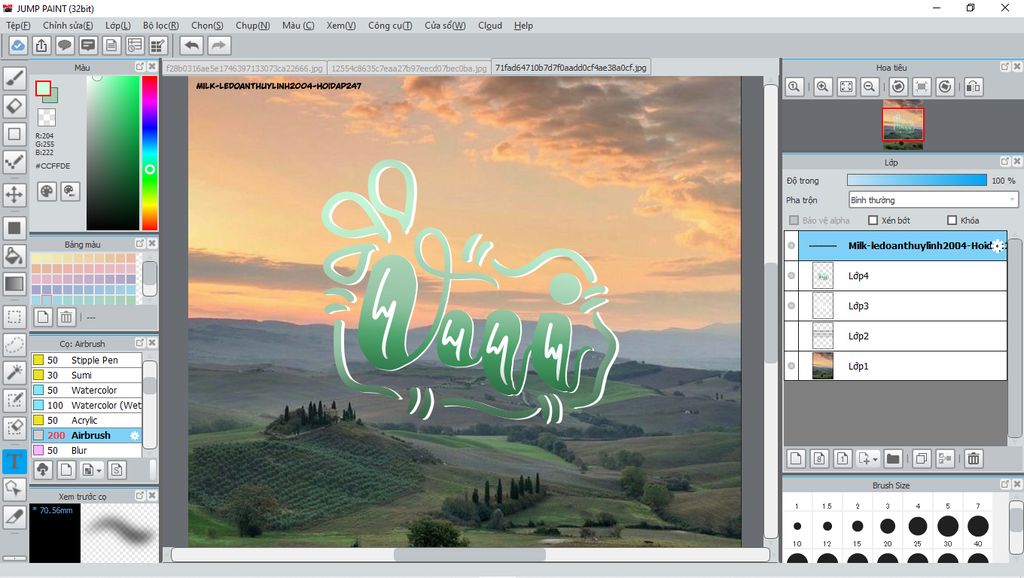This screenshot has width=1024, height=578.
Task: Select the Text tool
Action: pyautogui.click(x=14, y=461)
